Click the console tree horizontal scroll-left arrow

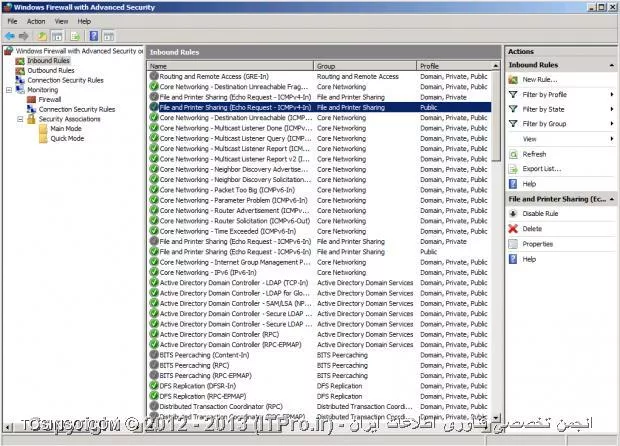(7, 427)
